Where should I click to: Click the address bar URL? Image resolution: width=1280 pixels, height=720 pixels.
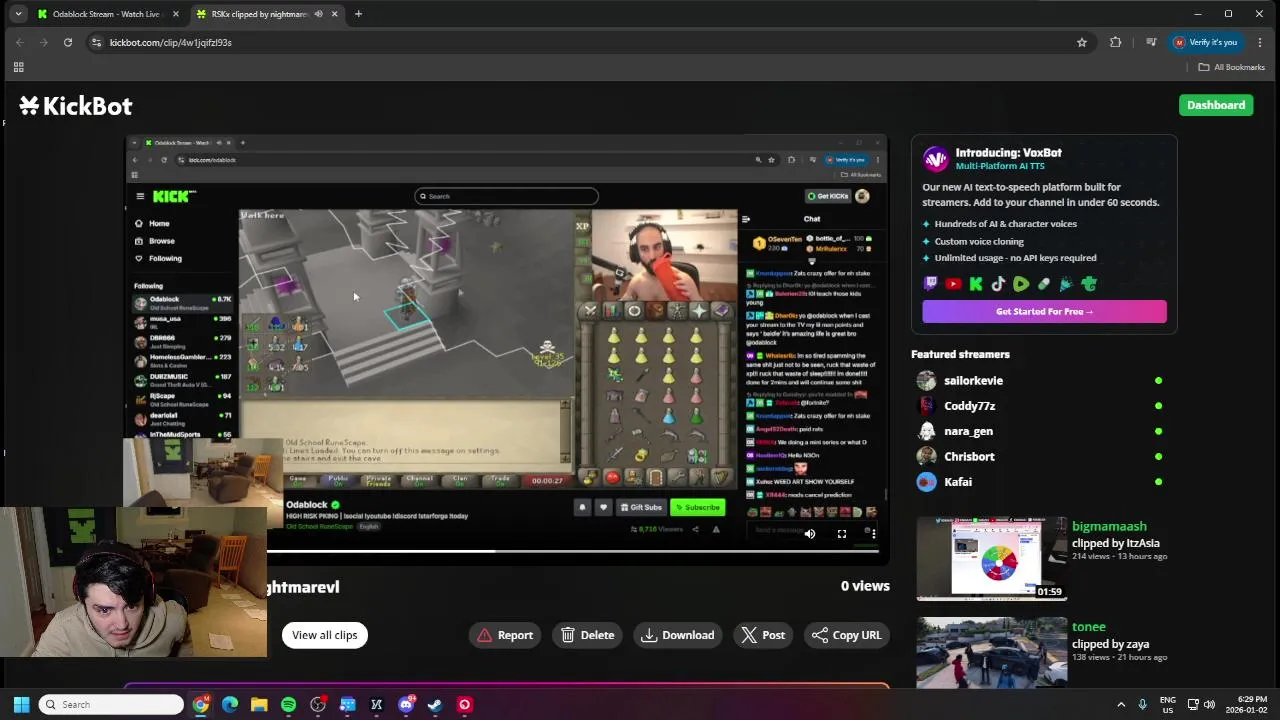170,43
